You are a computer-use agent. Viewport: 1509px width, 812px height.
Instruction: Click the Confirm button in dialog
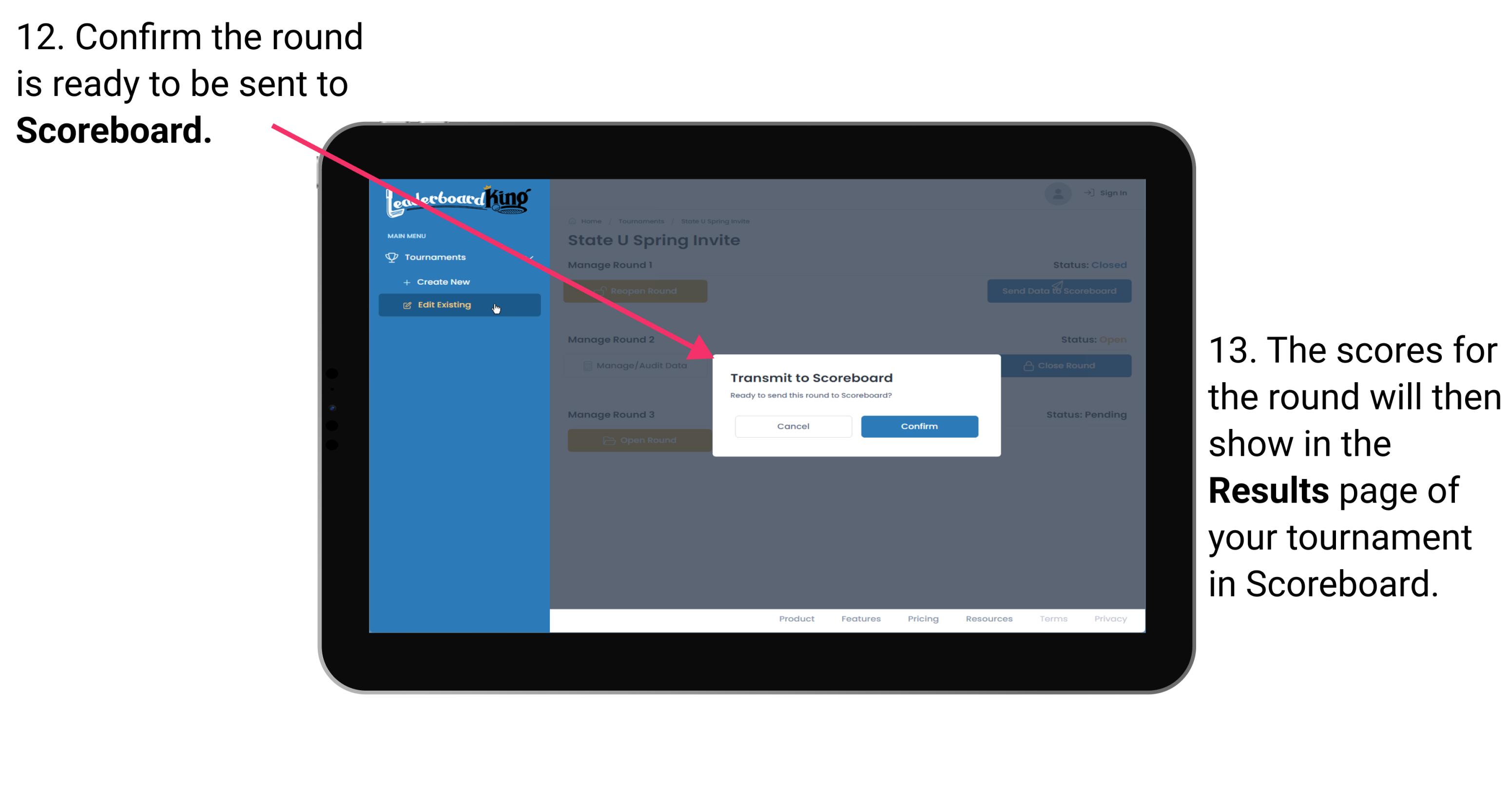click(917, 426)
